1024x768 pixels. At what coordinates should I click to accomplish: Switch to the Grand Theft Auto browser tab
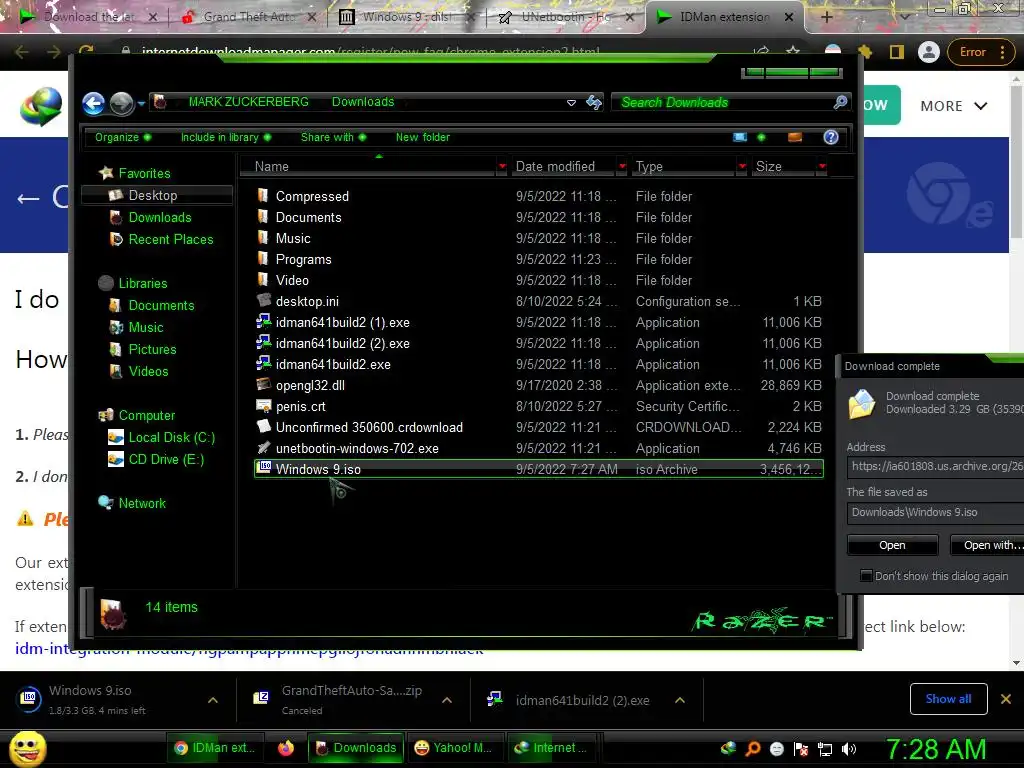(x=249, y=16)
